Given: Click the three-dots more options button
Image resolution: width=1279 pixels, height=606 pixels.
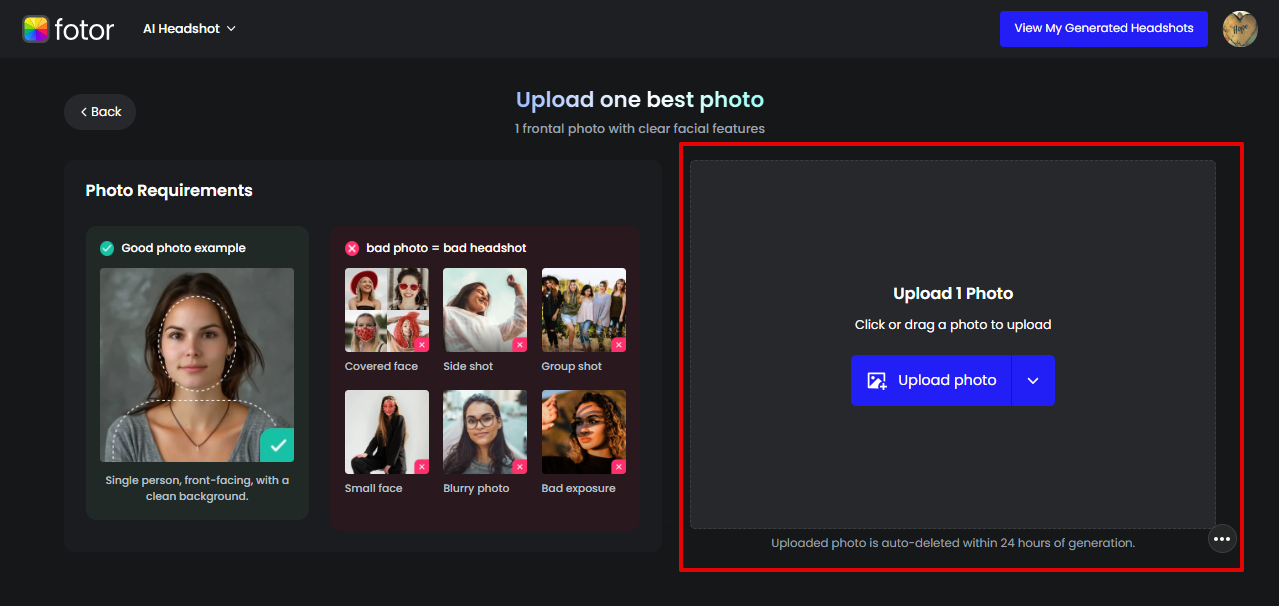Looking at the screenshot, I should [1222, 538].
